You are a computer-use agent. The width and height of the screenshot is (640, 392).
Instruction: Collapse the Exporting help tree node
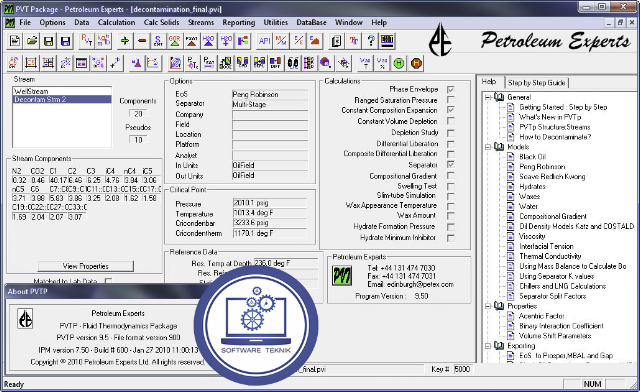[488, 346]
